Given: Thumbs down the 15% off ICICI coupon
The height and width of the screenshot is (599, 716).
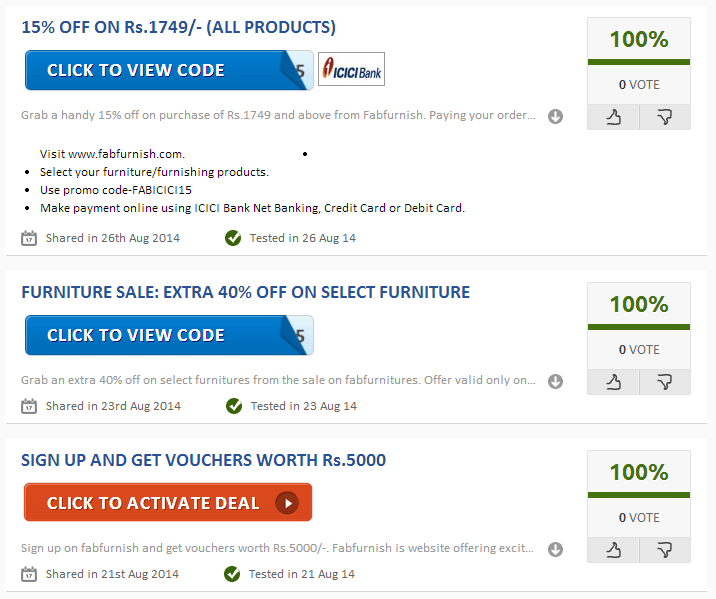Looking at the screenshot, I should (x=664, y=117).
